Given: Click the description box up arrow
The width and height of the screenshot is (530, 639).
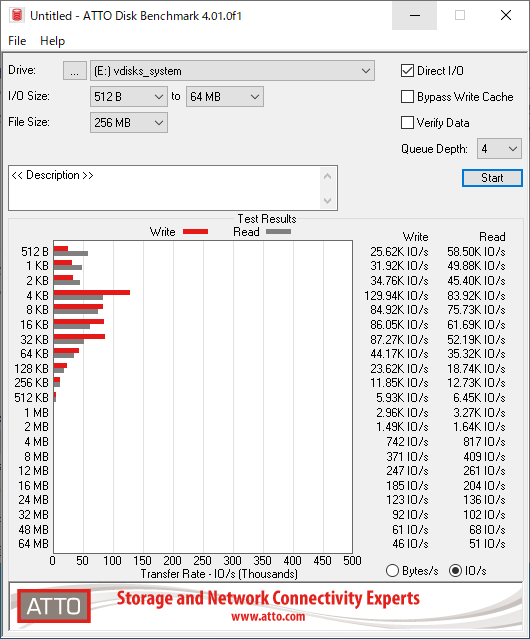Looking at the screenshot, I should [x=328, y=176].
